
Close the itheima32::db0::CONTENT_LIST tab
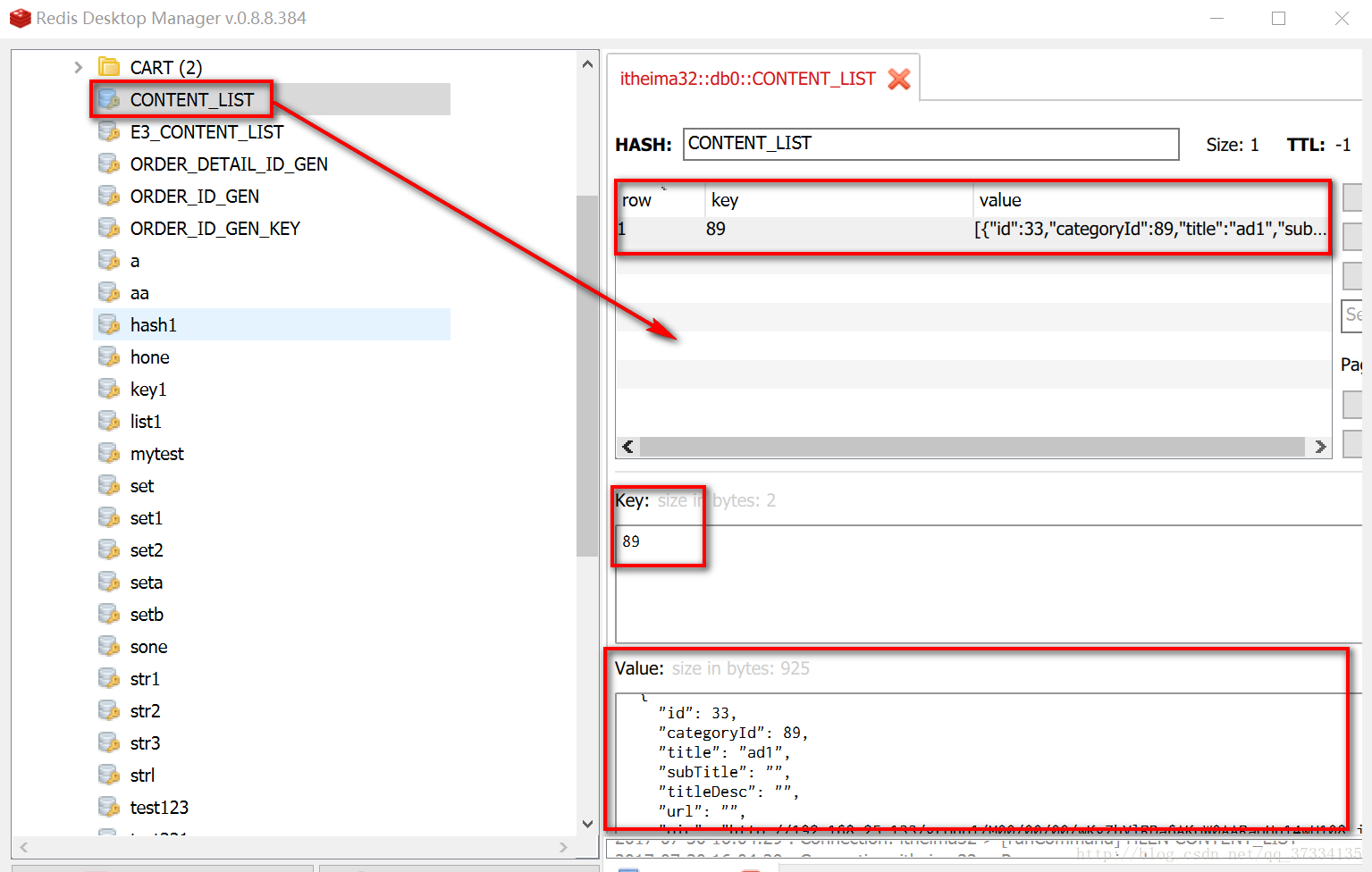(899, 79)
